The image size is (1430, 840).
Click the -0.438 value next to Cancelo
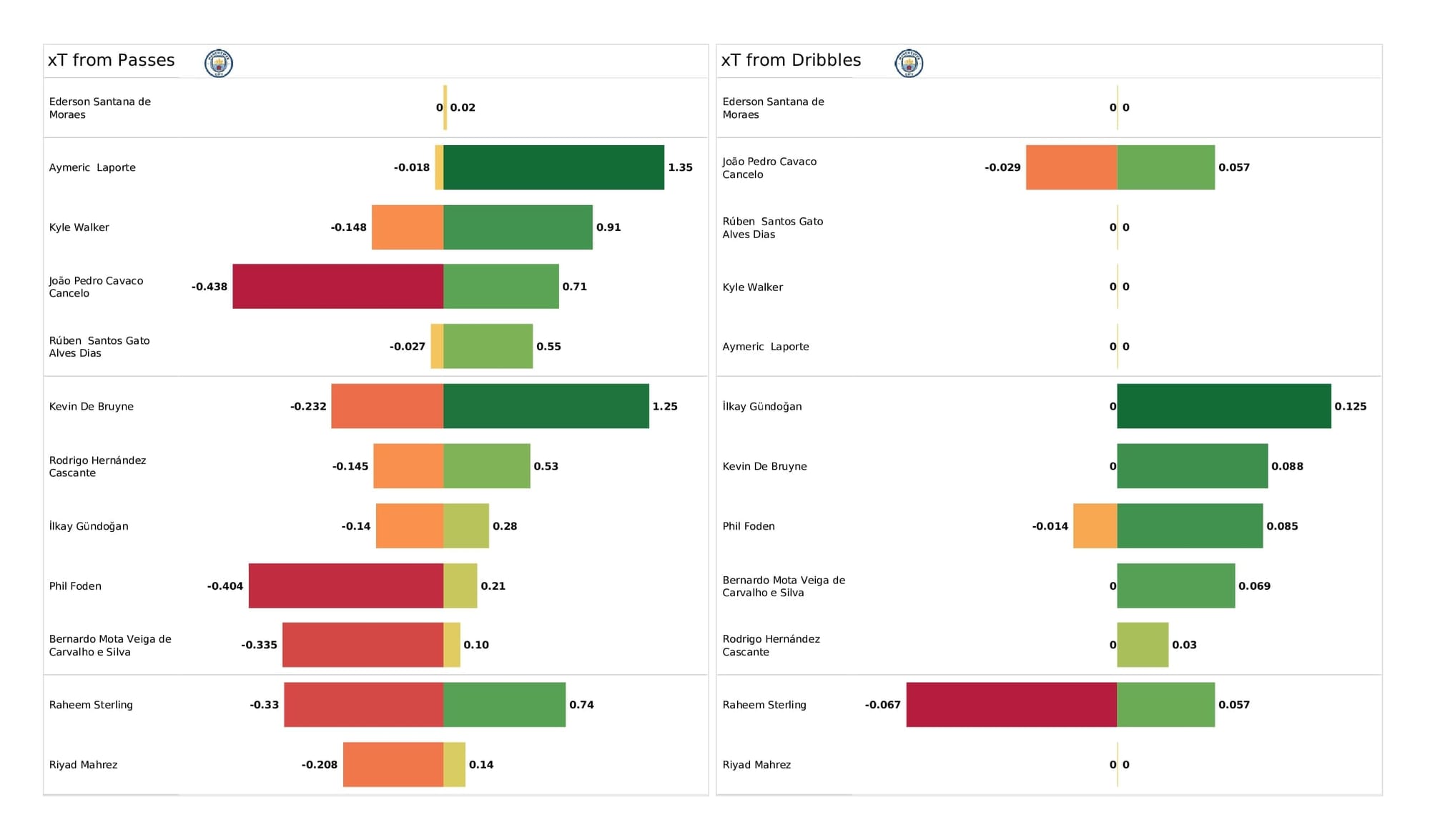click(209, 287)
